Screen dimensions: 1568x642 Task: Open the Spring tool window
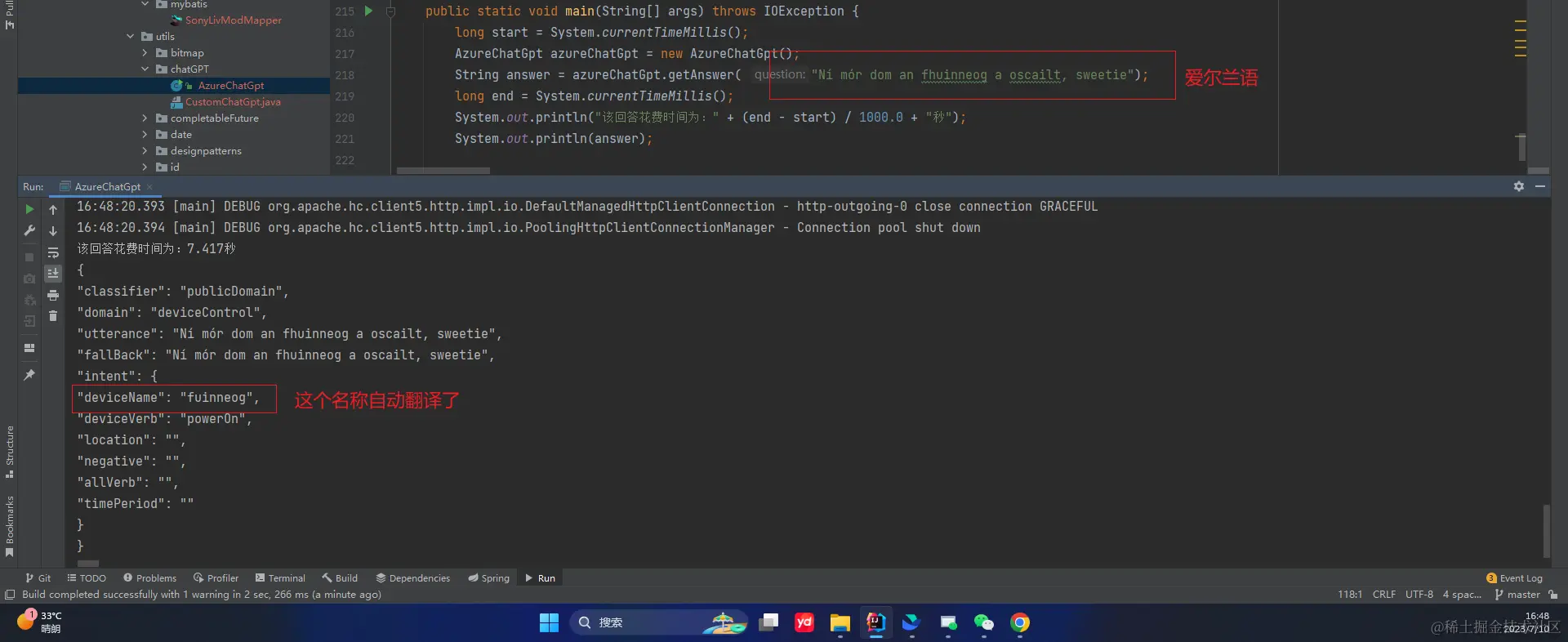click(488, 578)
